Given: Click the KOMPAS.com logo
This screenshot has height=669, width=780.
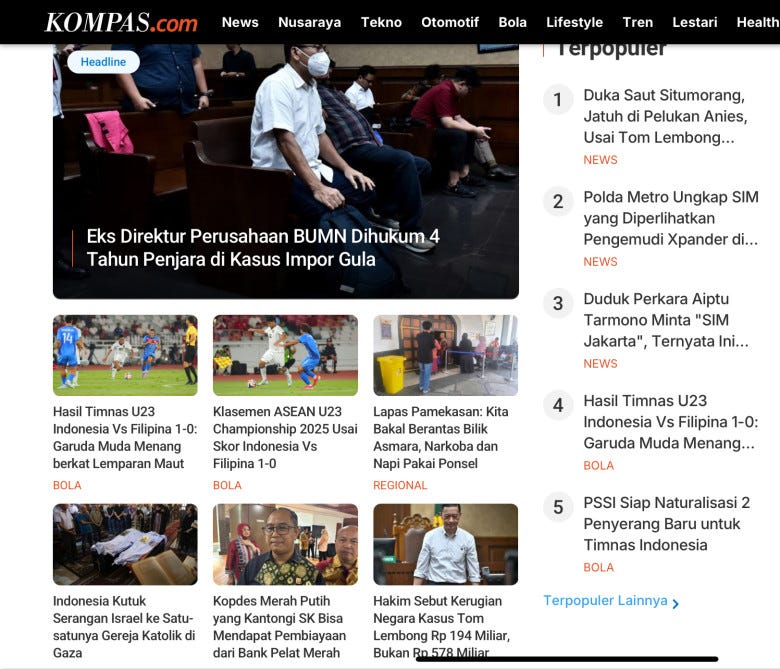Looking at the screenshot, I should 121,22.
